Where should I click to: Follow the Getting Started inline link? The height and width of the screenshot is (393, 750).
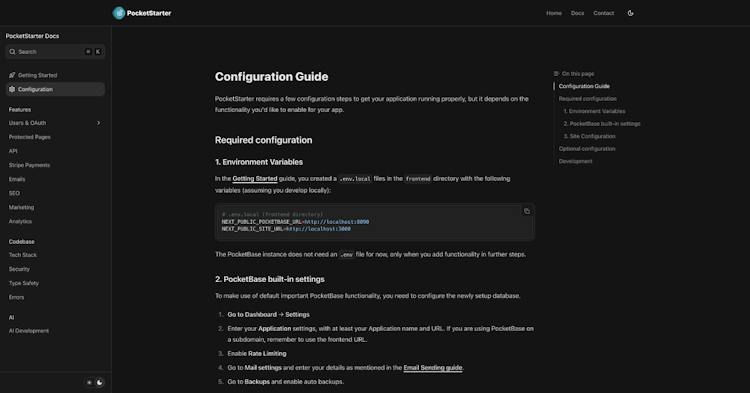255,179
